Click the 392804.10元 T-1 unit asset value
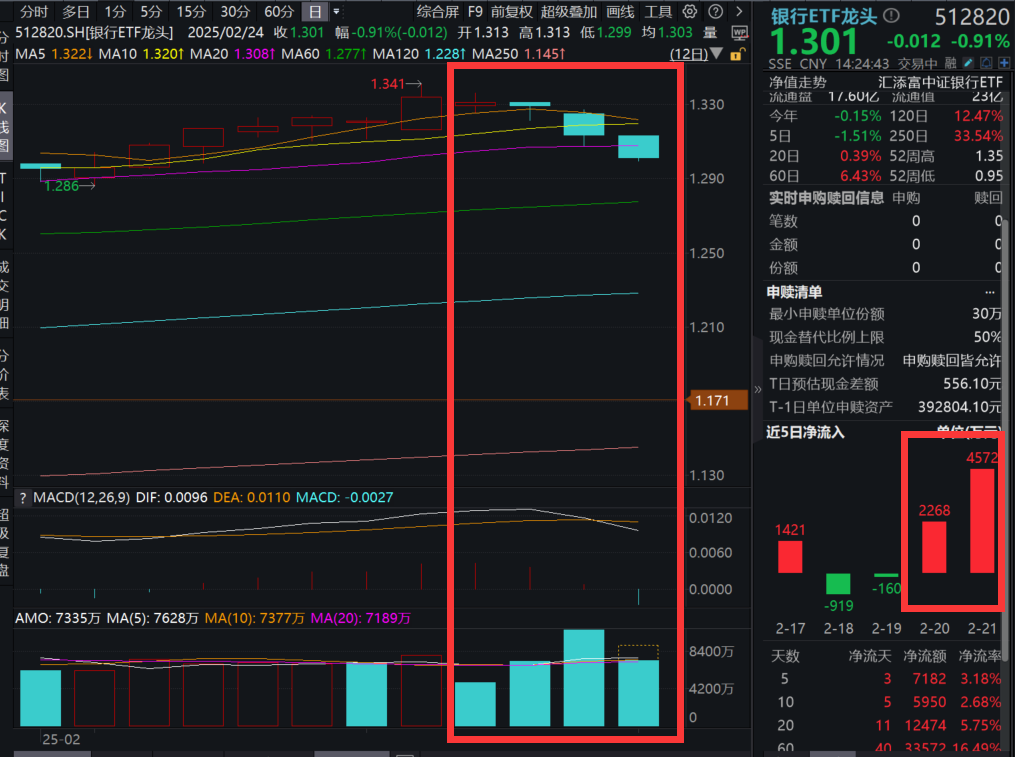Image resolution: width=1015 pixels, height=757 pixels. coord(959,407)
